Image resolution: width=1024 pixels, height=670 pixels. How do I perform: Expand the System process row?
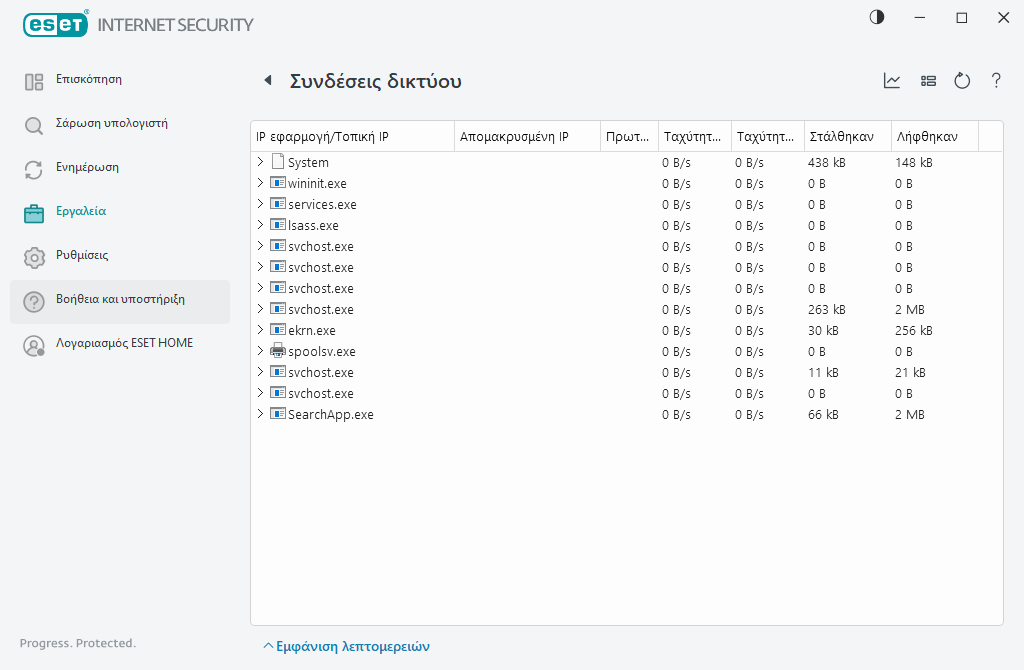260,162
